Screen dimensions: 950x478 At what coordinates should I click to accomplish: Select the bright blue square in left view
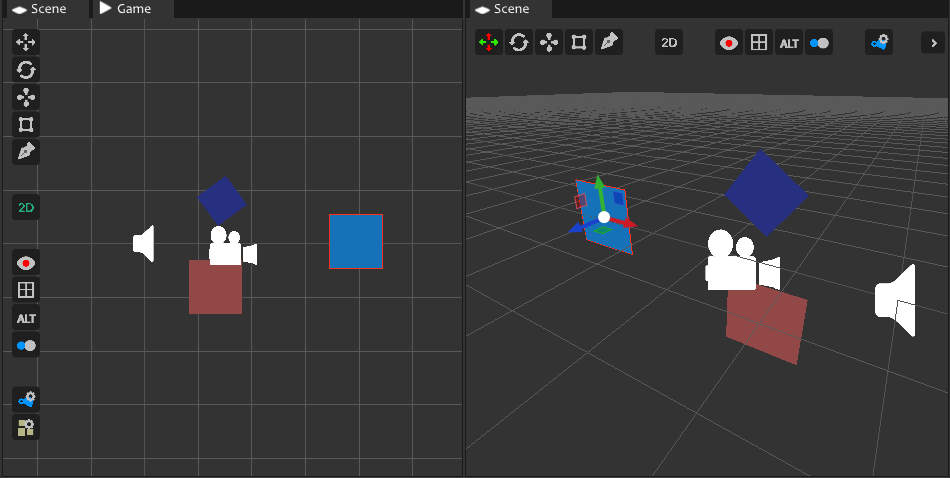(356, 241)
